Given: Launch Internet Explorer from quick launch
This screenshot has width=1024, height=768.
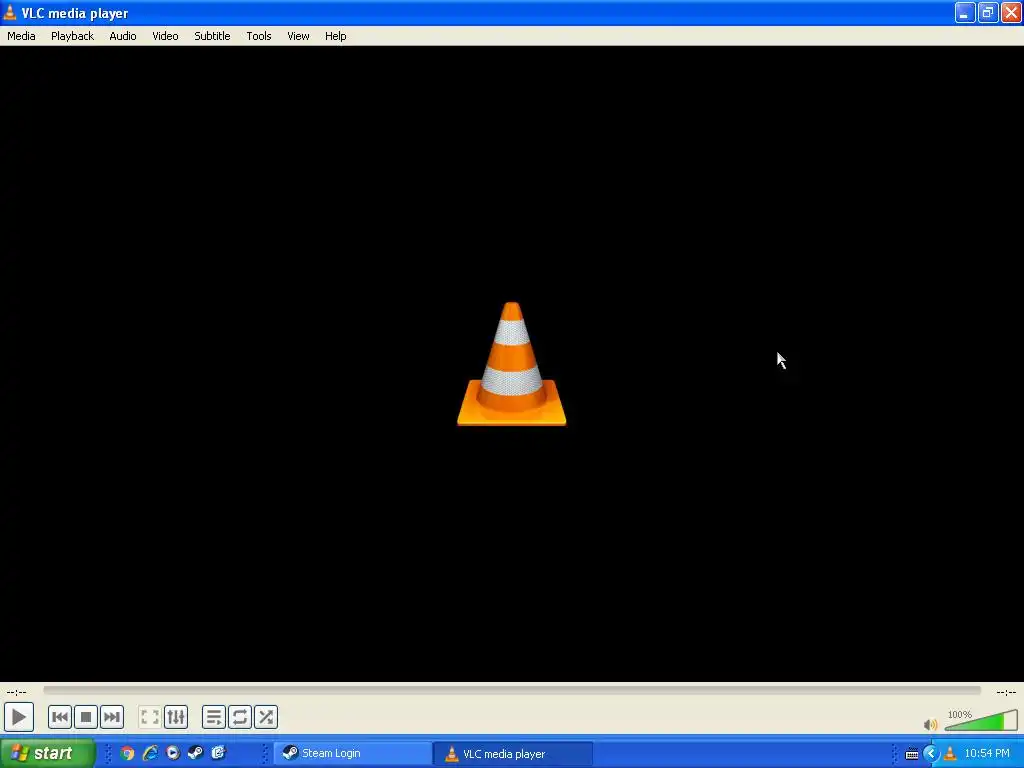Looking at the screenshot, I should click(x=150, y=754).
